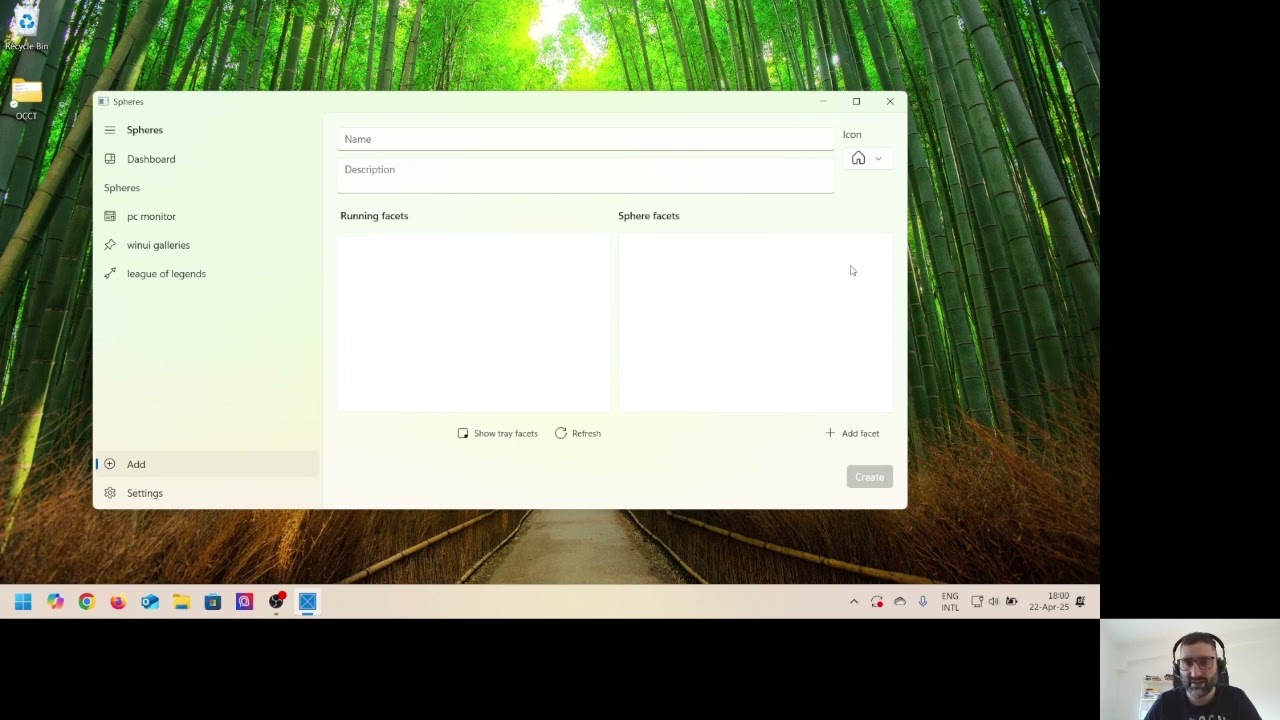Open the Add sphere page
Viewport: 1280px width, 720px height.
point(207,464)
